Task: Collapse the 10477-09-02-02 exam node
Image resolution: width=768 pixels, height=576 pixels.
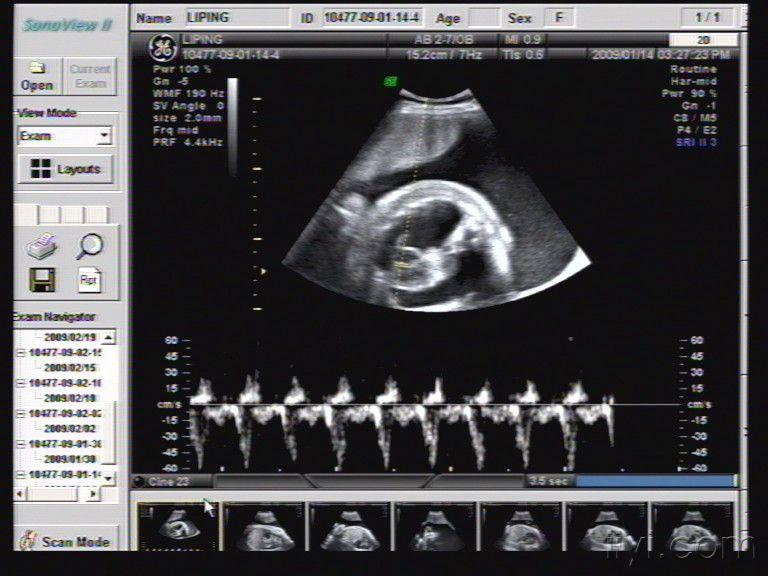Action: tap(21, 414)
